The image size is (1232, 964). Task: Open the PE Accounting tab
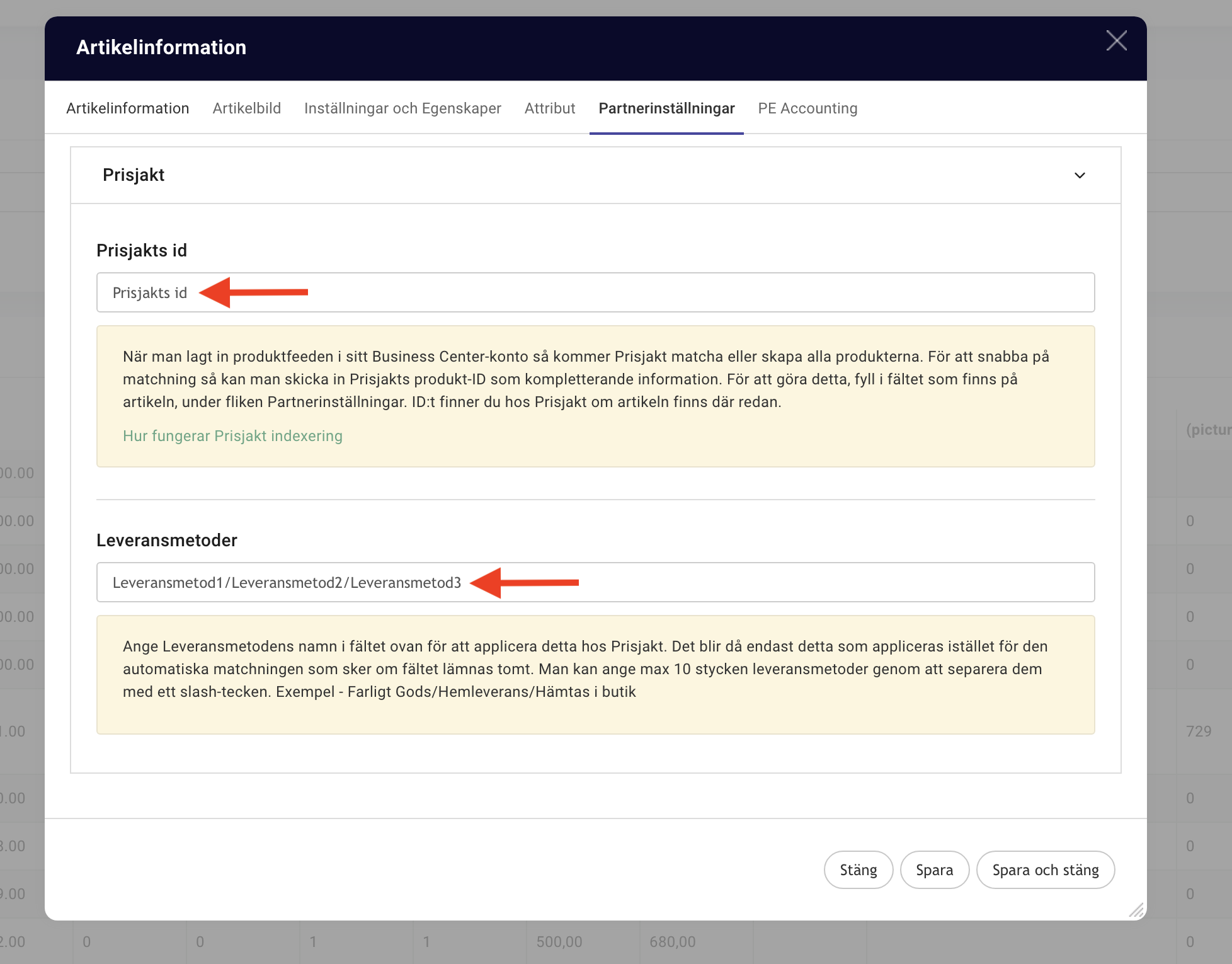[x=807, y=108]
